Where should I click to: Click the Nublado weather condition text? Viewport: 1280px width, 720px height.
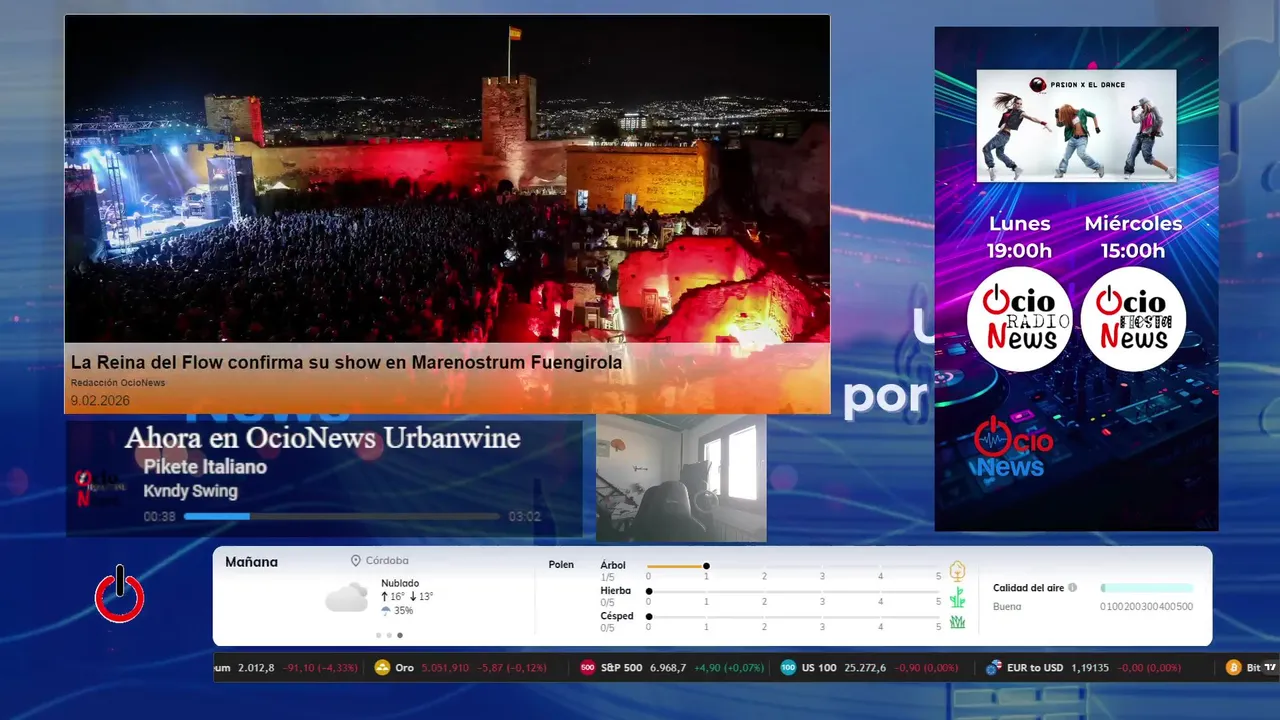[x=400, y=583]
